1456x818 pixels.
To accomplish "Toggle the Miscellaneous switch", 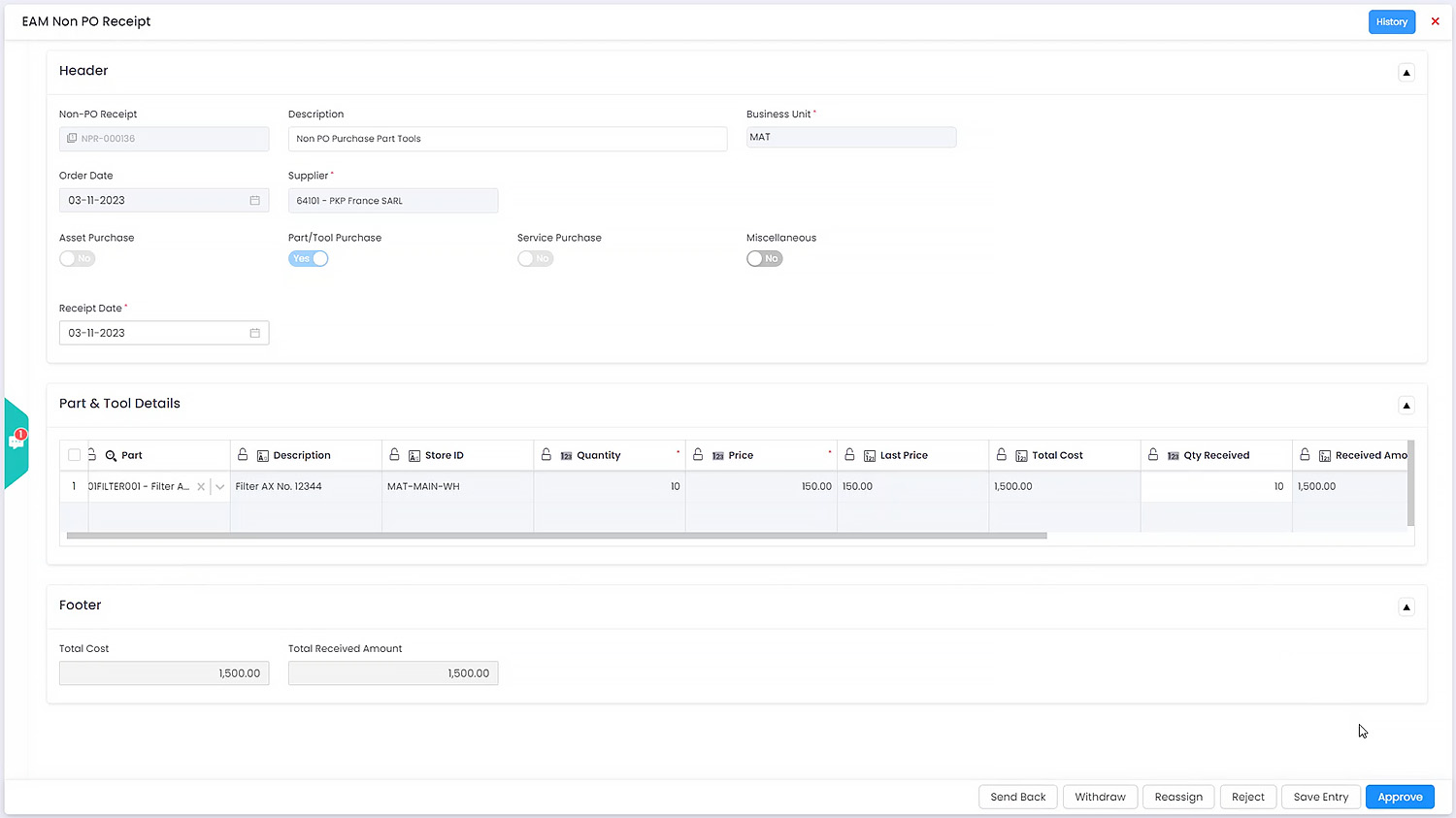I will point(764,259).
